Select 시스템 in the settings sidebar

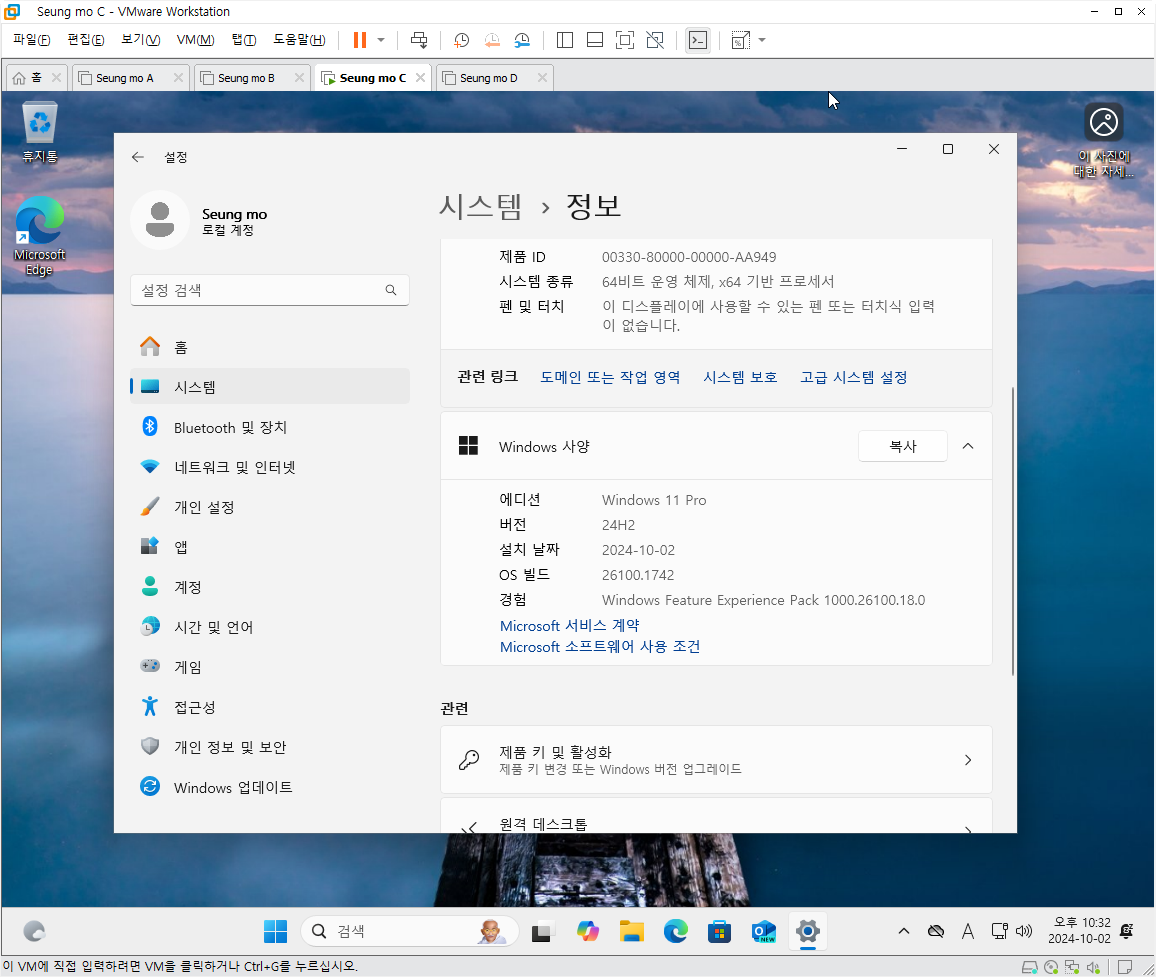pos(270,386)
